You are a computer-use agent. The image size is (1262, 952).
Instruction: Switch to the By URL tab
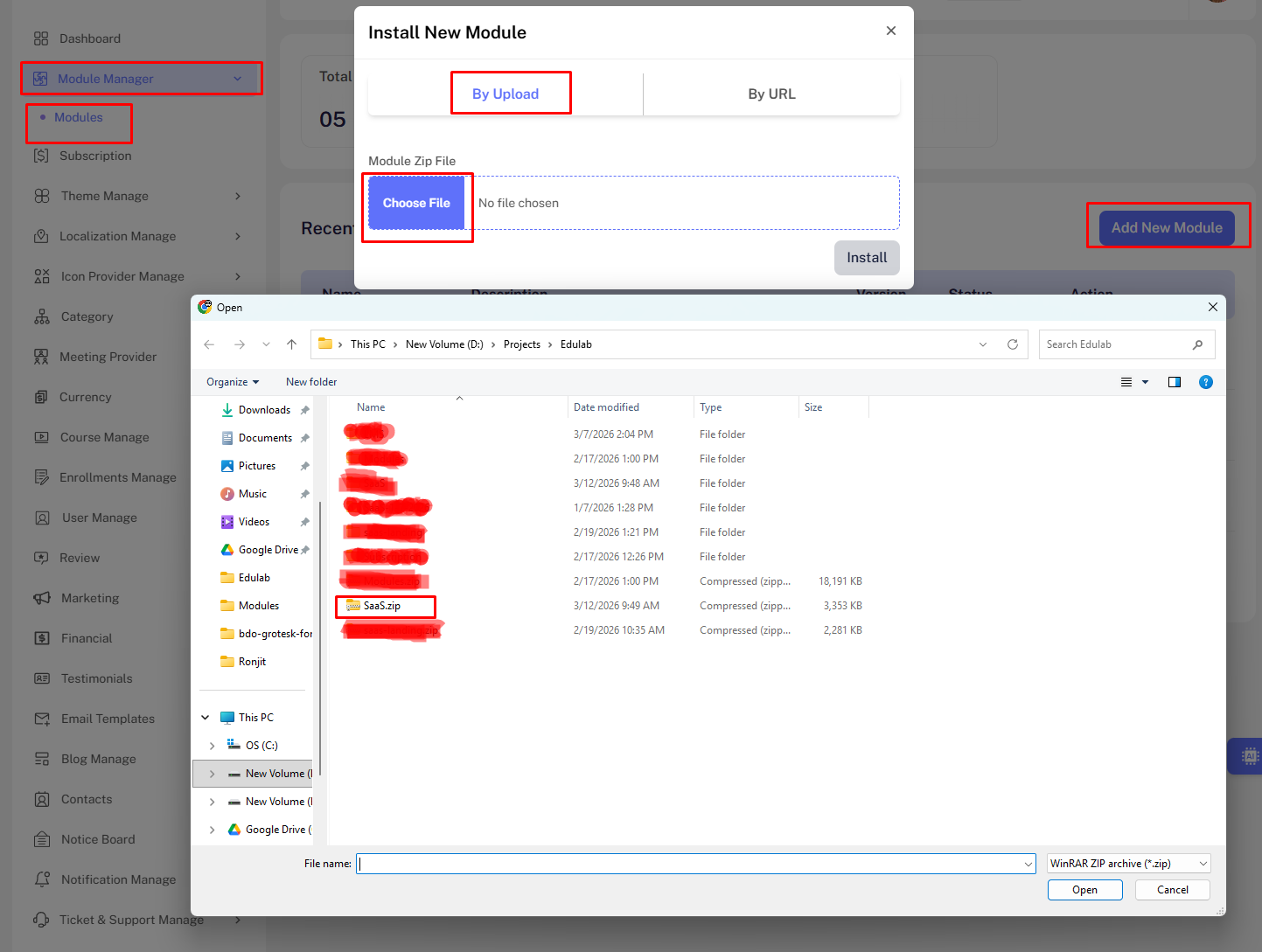[770, 94]
